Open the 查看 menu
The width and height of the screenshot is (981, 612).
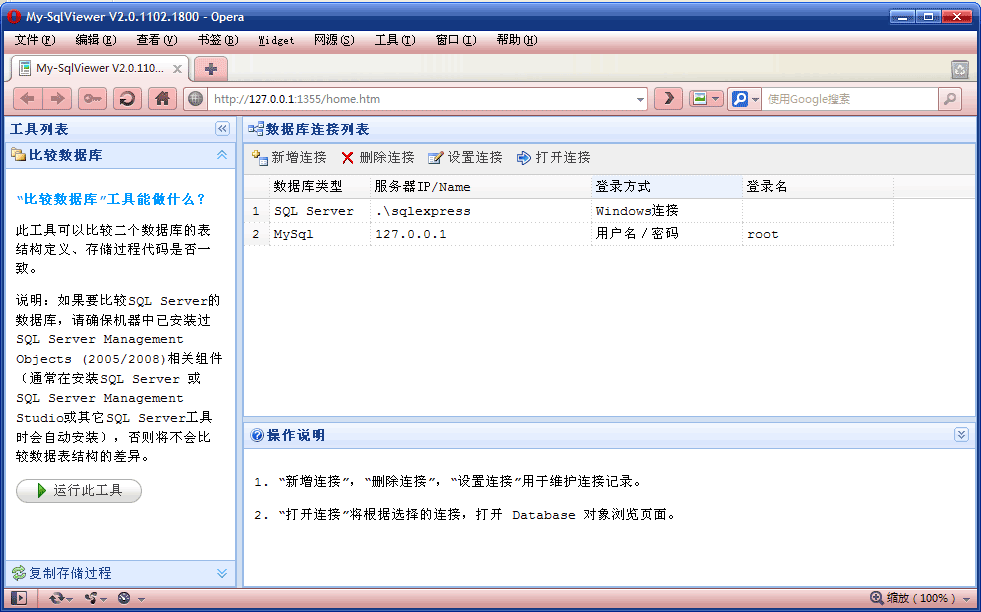point(157,40)
